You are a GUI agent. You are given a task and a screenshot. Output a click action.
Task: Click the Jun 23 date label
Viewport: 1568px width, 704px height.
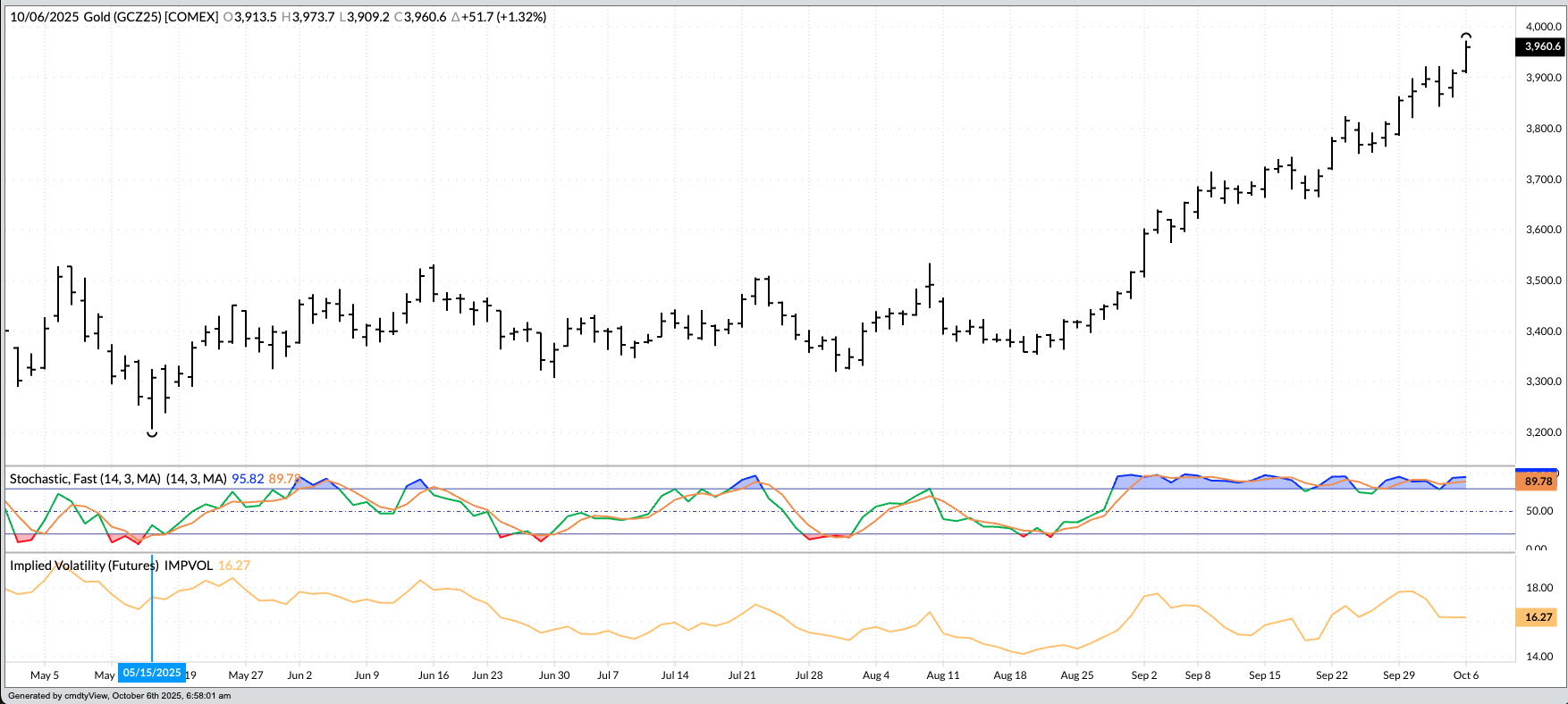click(487, 675)
